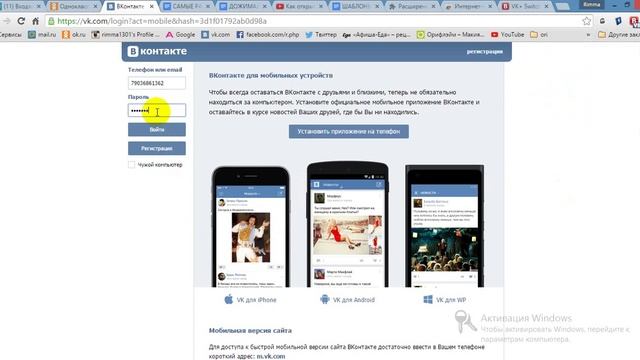Open the Афиша-Еда bookmark
This screenshot has width=640, height=360.
pyautogui.click(x=376, y=35)
